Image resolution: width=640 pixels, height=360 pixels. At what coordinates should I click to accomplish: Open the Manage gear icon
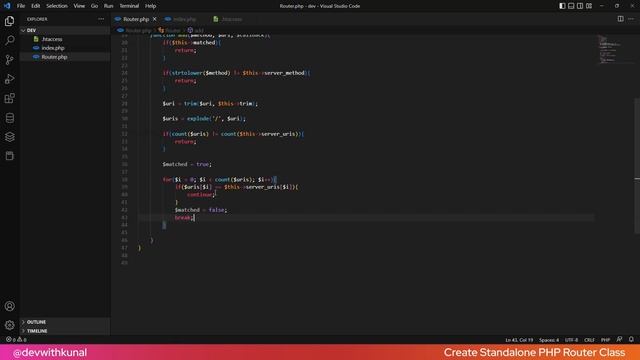pyautogui.click(x=9, y=325)
